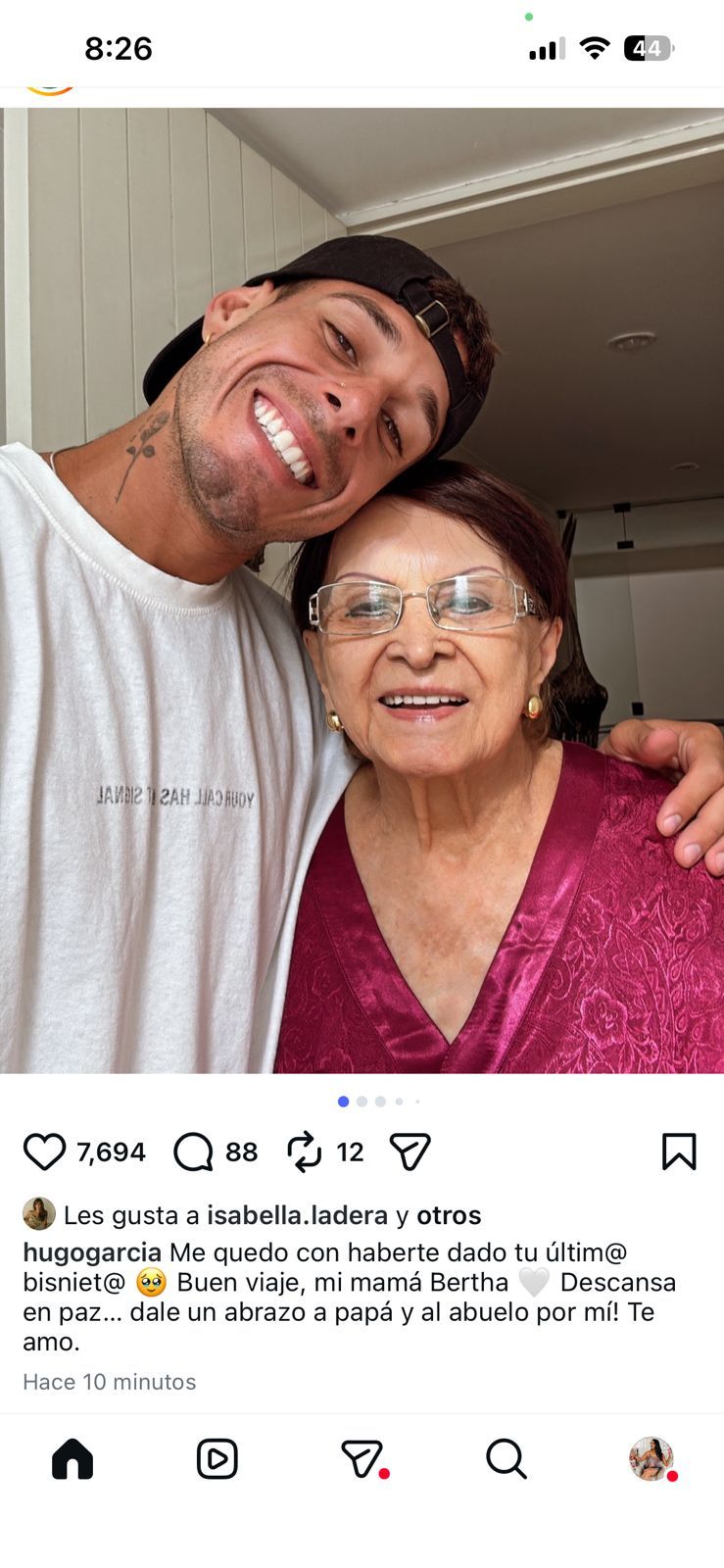Tap the battery indicator in status bar
Image resolution: width=724 pixels, height=1568 pixels.
649,48
